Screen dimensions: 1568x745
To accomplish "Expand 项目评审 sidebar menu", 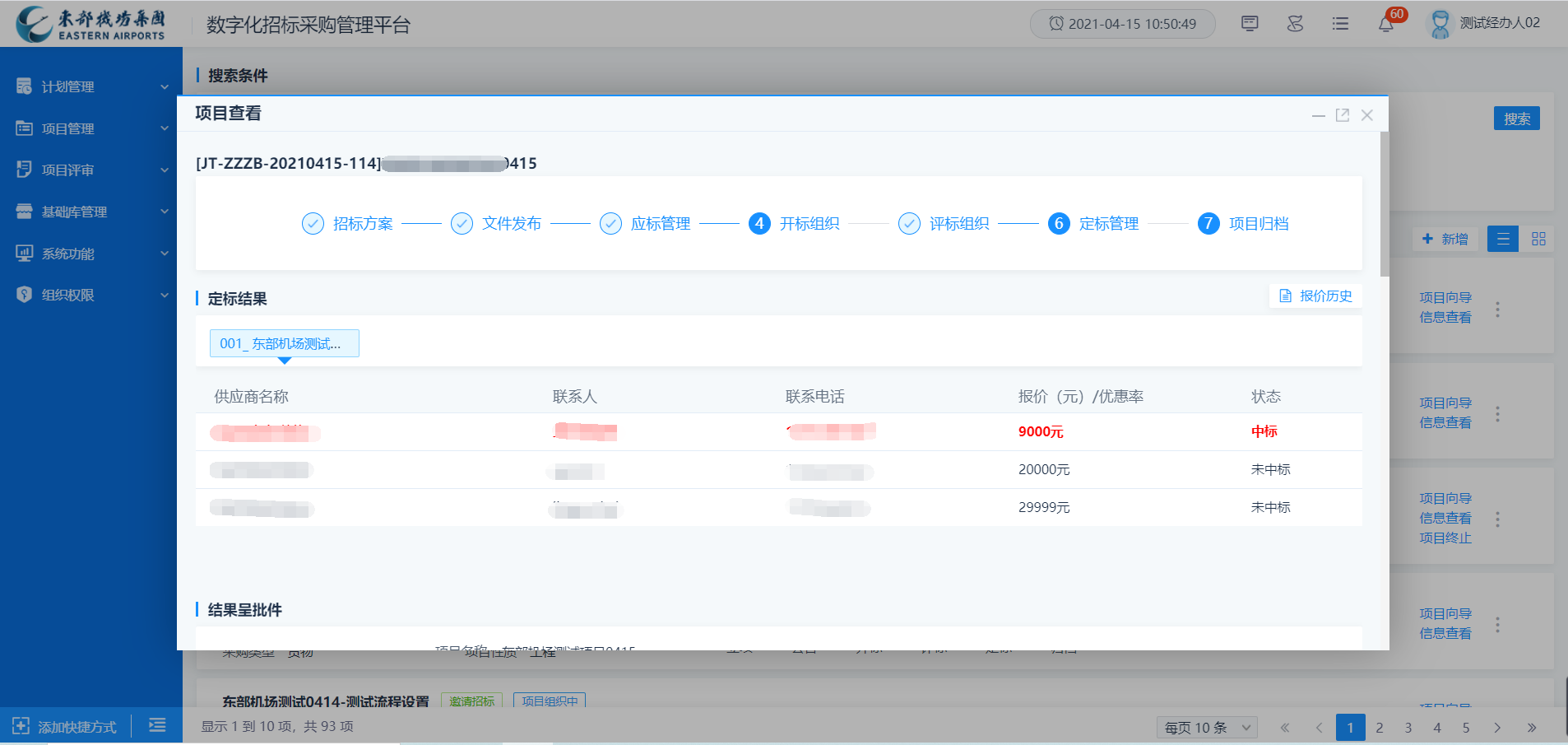I will [90, 170].
